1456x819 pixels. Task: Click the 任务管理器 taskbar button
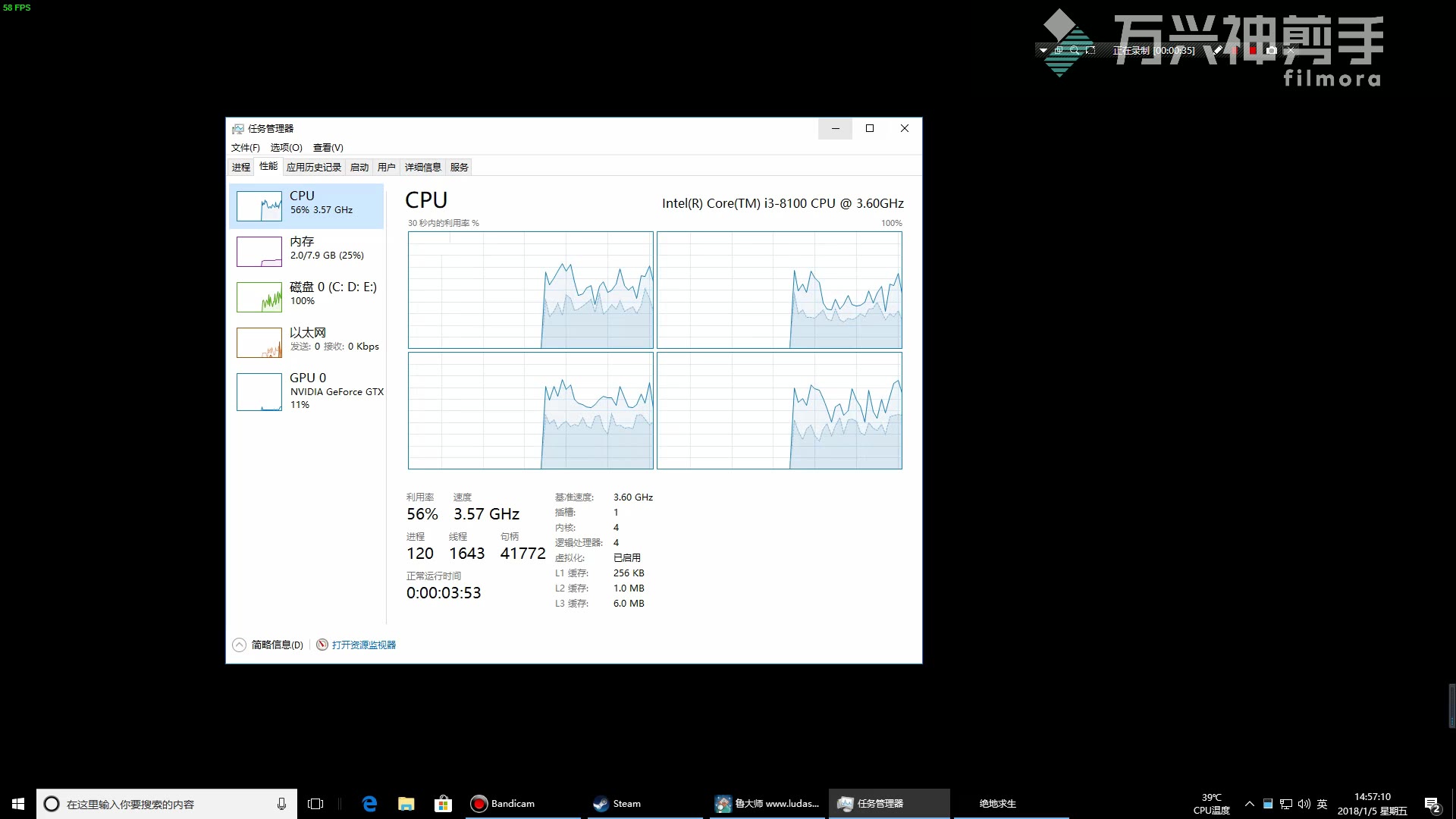pyautogui.click(x=890, y=804)
